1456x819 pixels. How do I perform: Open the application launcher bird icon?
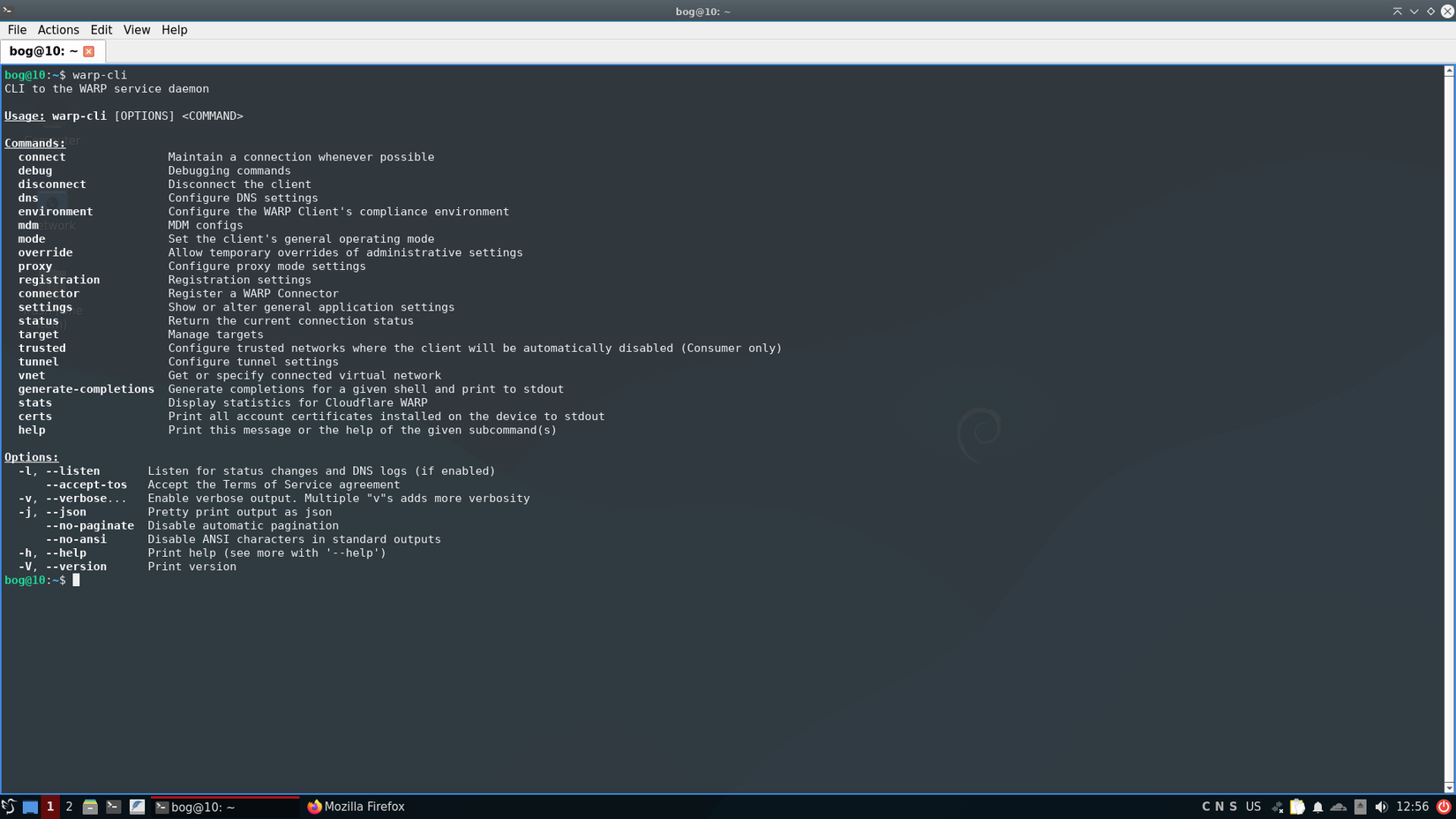point(9,807)
